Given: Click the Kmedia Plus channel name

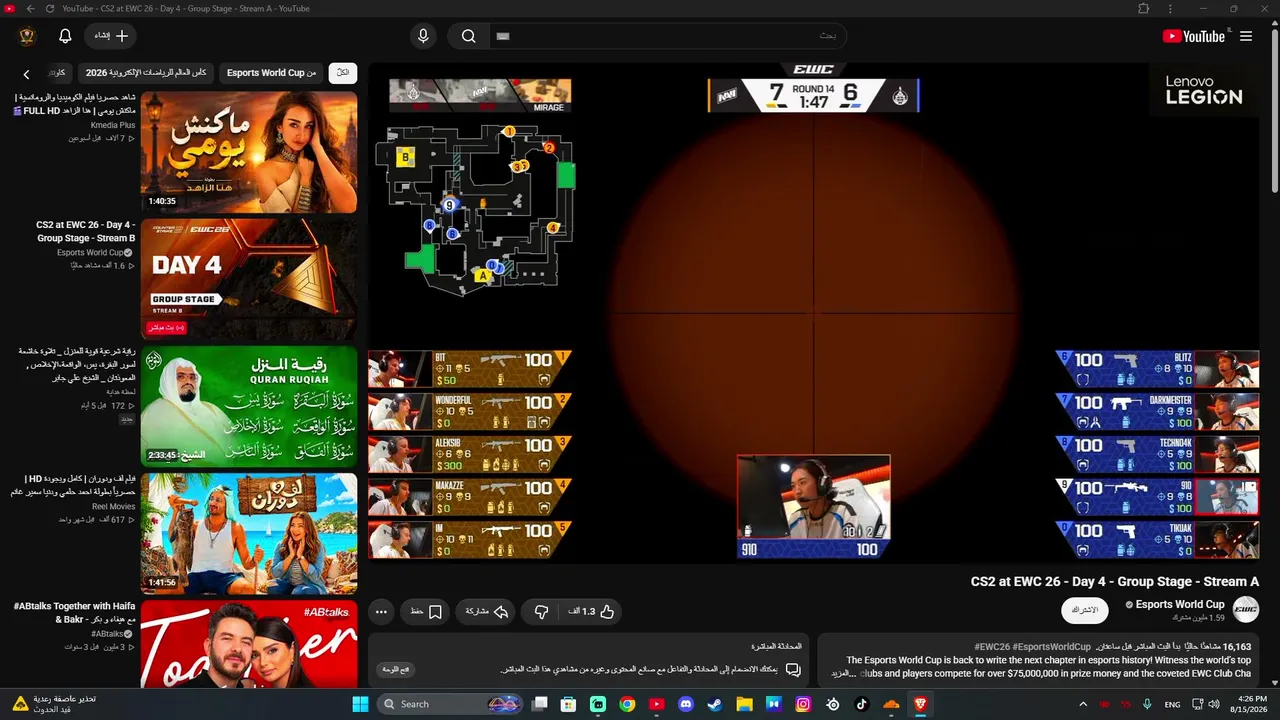Looking at the screenshot, I should [113, 125].
